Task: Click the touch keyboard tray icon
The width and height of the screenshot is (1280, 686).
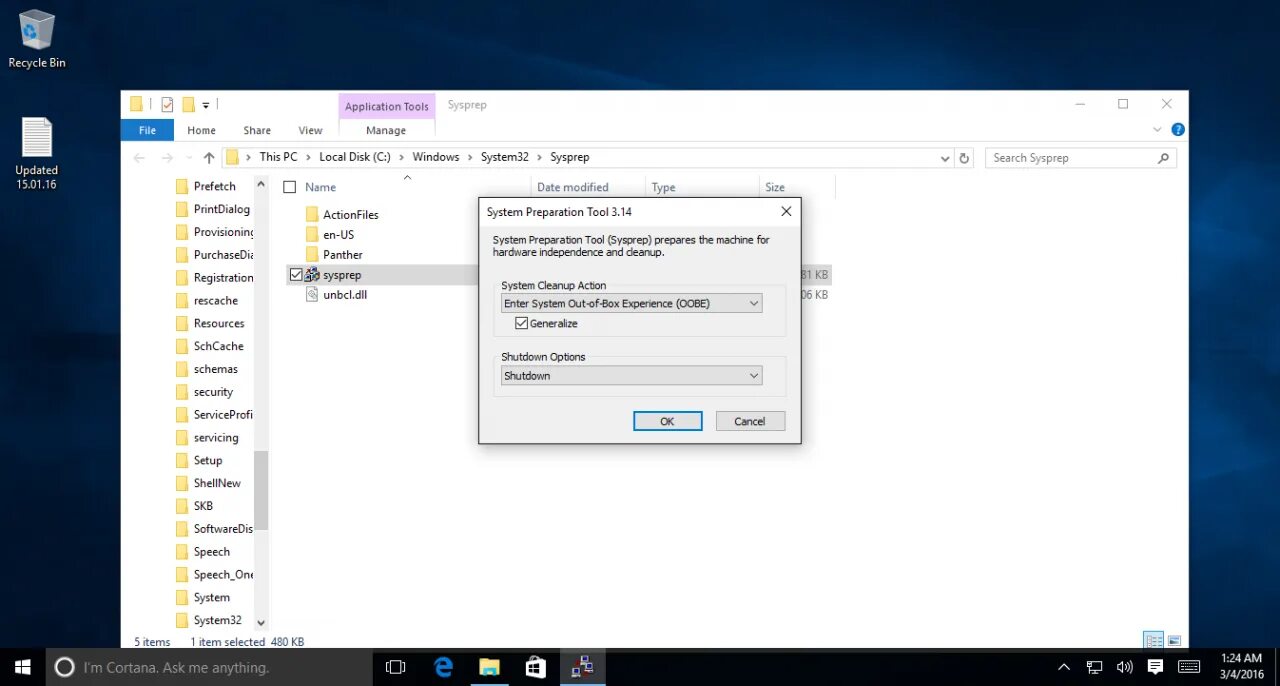Action: (1189, 667)
